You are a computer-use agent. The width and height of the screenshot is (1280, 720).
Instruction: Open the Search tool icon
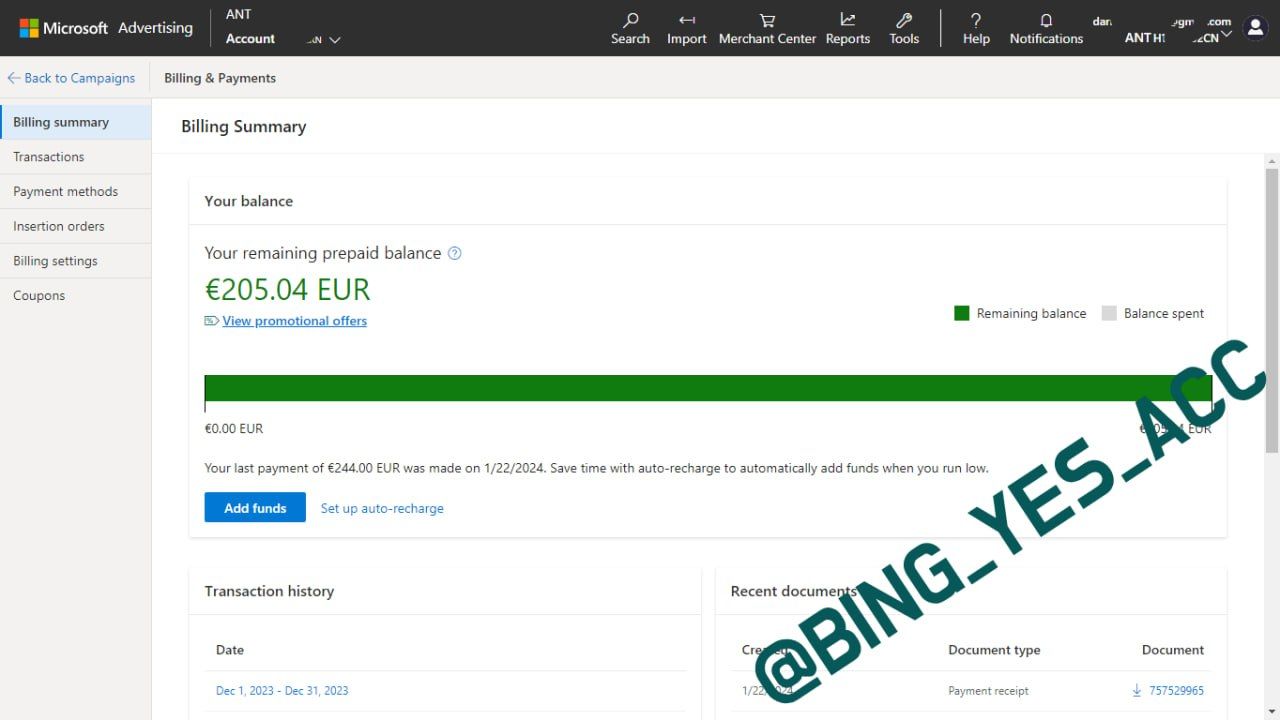click(x=630, y=20)
